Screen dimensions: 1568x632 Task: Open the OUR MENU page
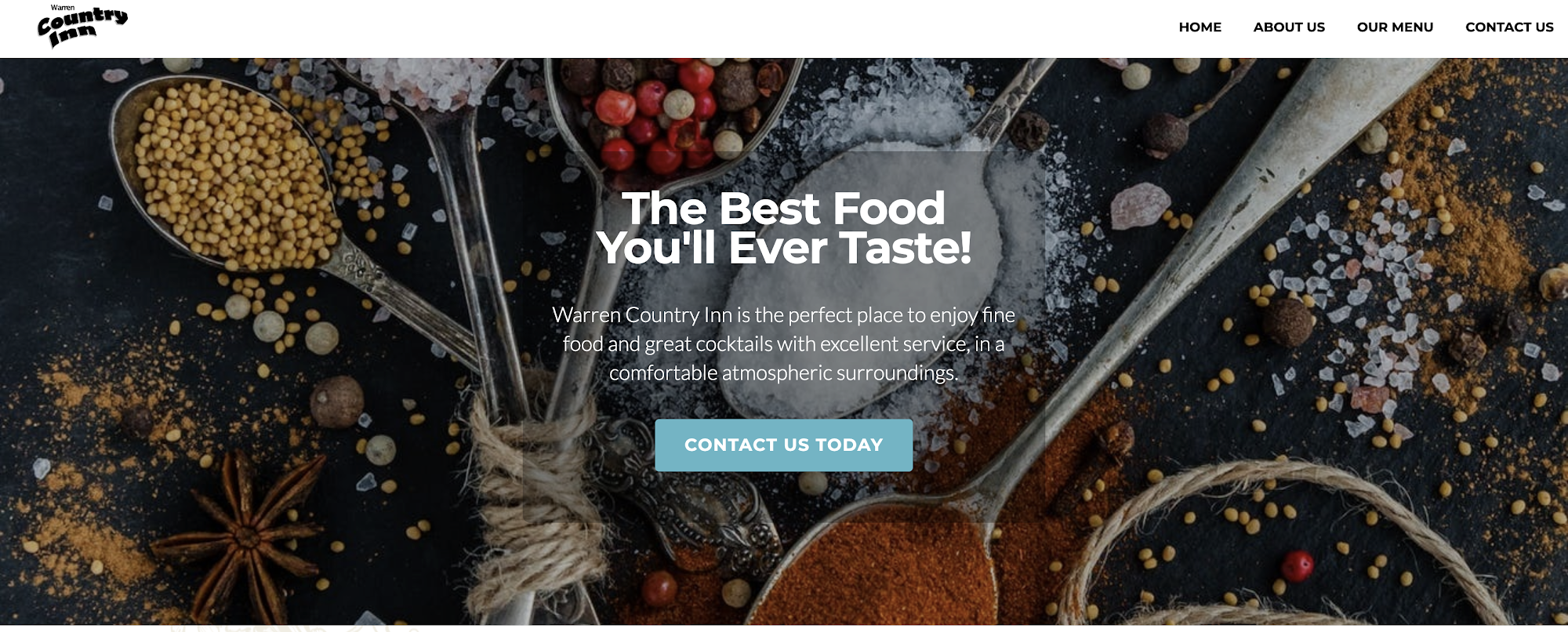pos(1395,27)
